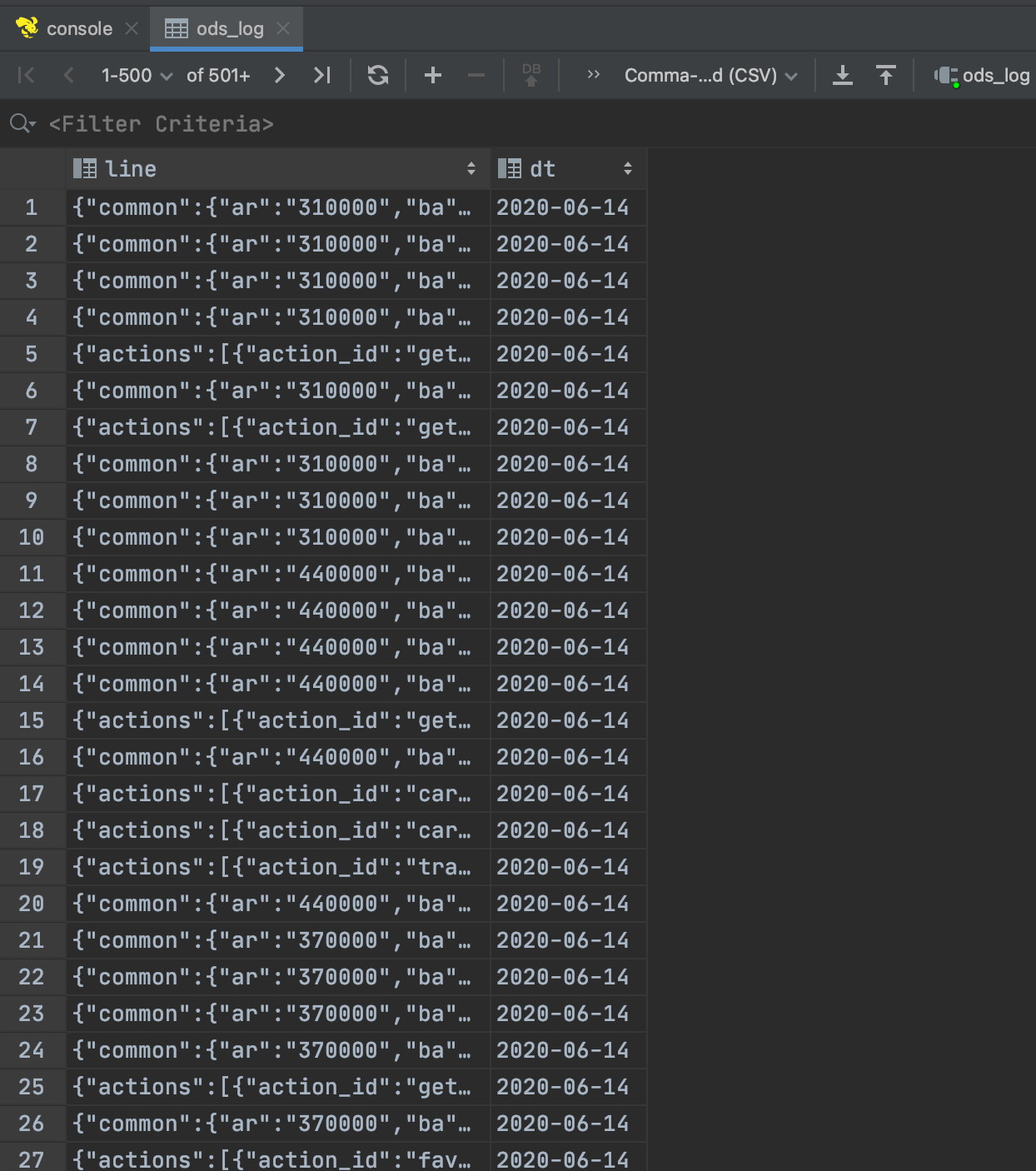Go to next page of results

point(280,76)
